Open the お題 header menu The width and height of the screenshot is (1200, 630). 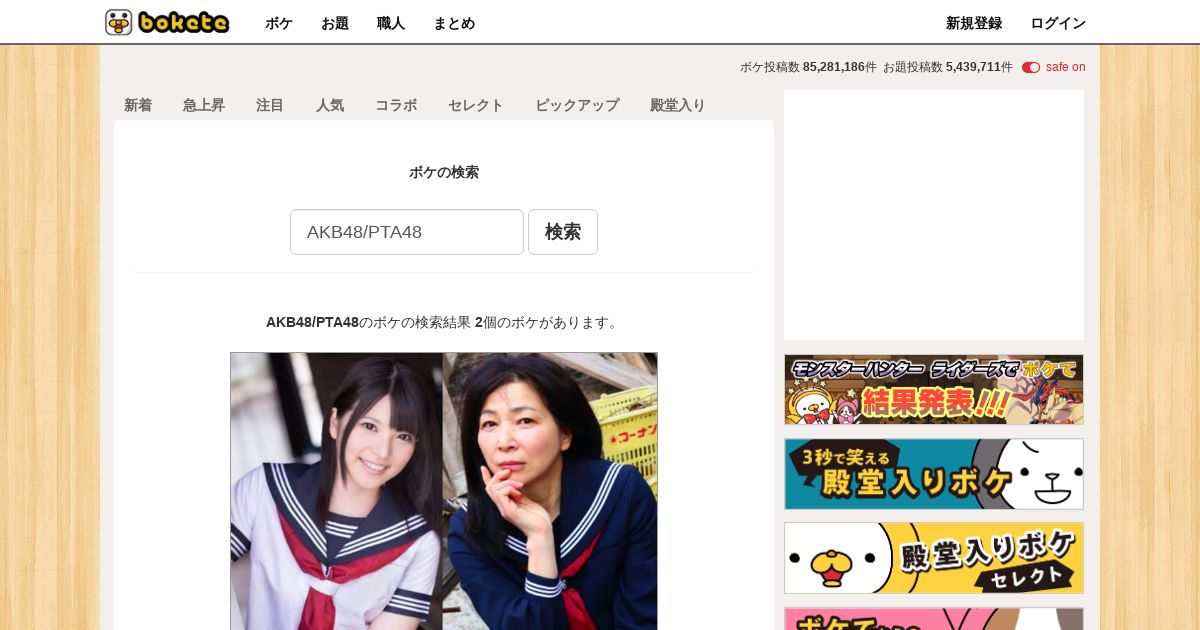335,23
